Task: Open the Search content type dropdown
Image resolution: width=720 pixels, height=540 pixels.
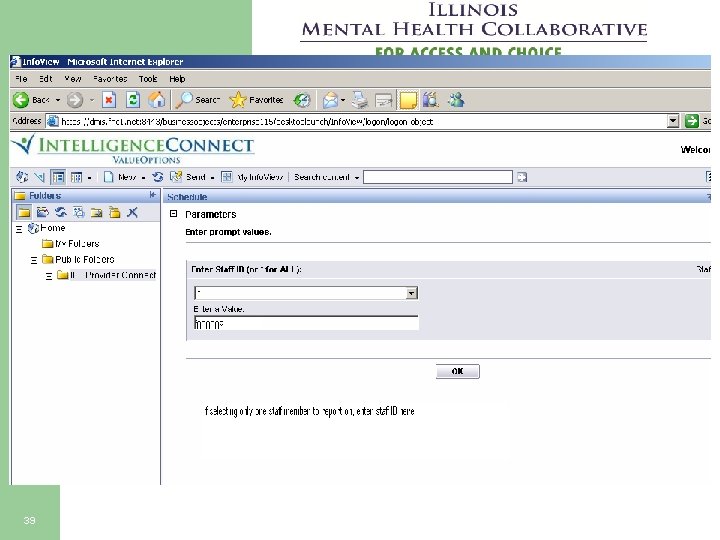Action: pyautogui.click(x=357, y=177)
